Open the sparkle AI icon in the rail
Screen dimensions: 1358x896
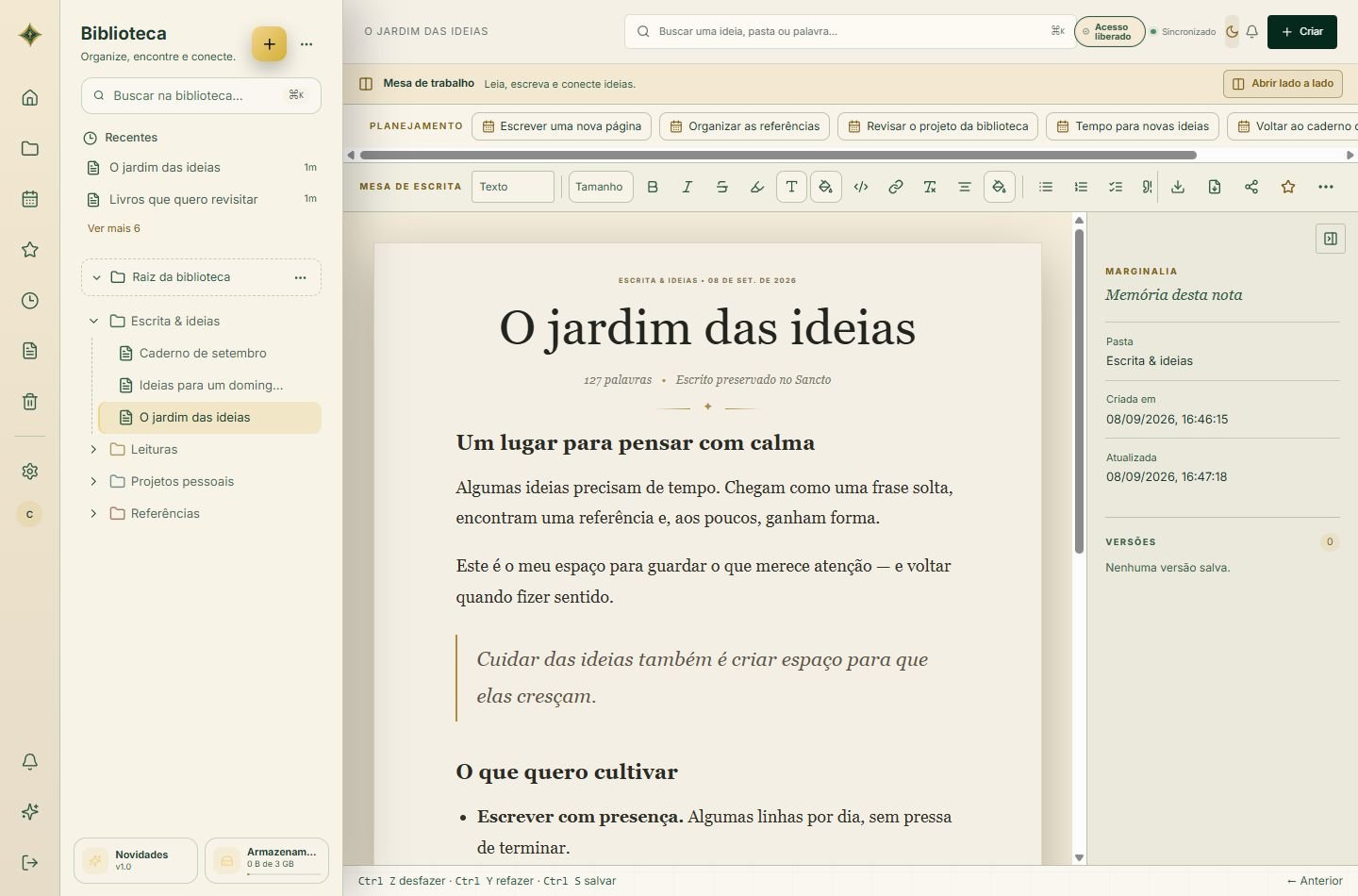30,812
